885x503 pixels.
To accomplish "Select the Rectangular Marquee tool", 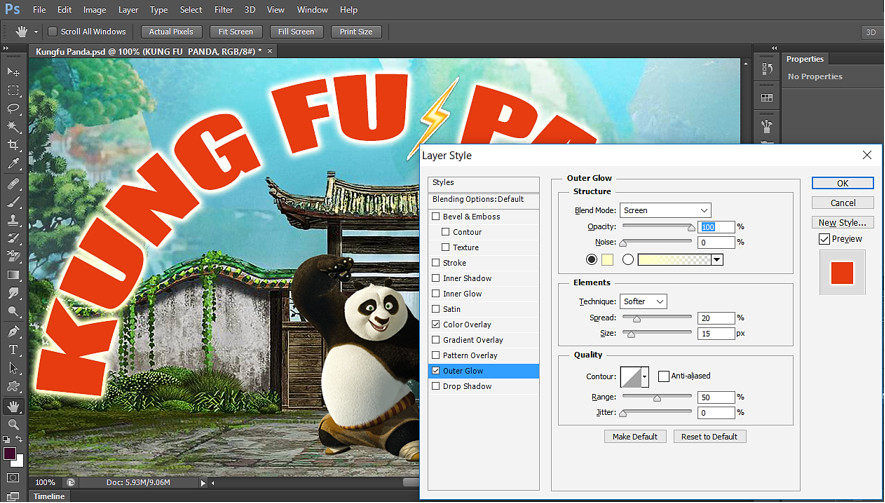I will (x=13, y=90).
